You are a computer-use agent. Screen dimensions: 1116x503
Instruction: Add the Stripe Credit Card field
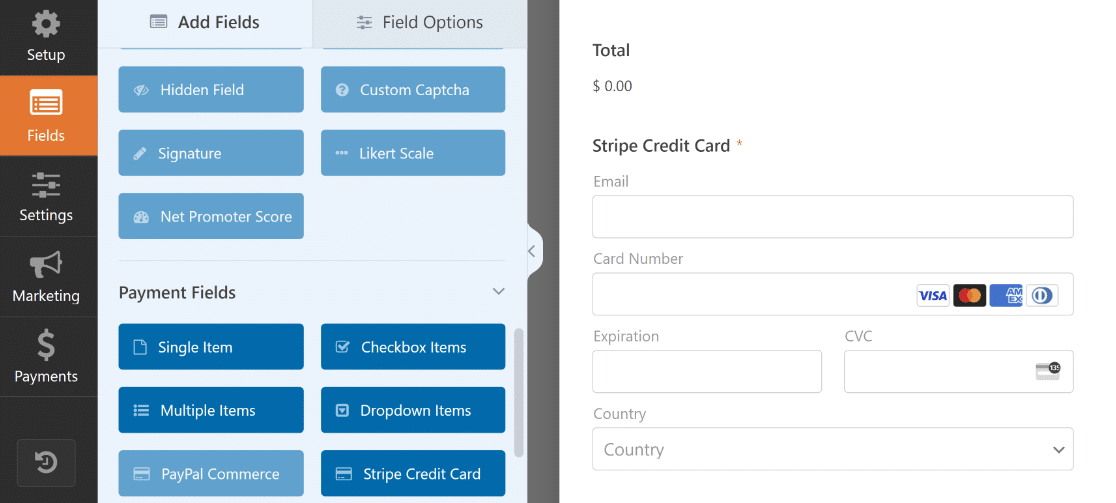pyautogui.click(x=413, y=474)
